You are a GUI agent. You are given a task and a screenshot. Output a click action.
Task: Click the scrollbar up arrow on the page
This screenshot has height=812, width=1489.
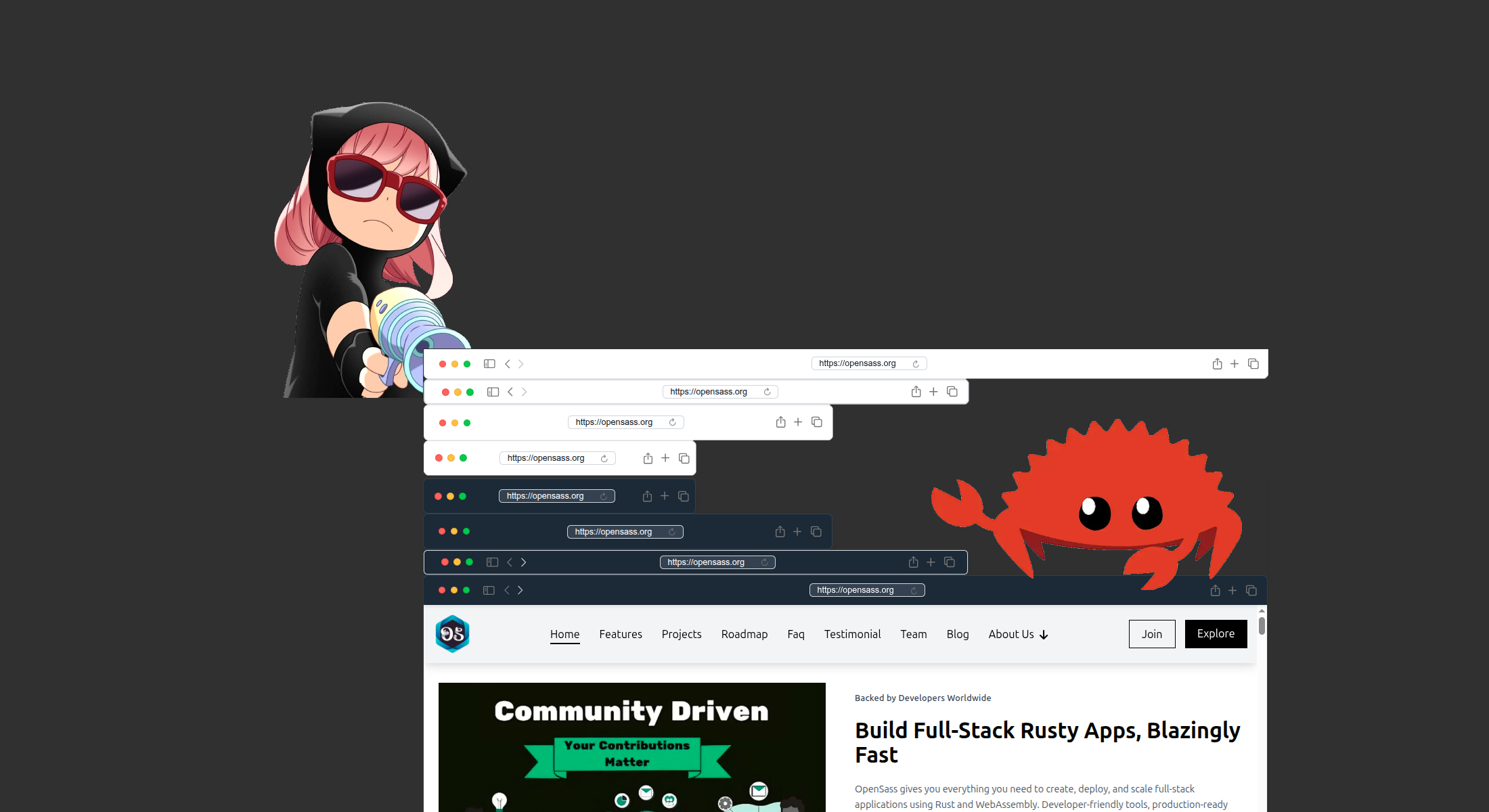coord(1262,611)
